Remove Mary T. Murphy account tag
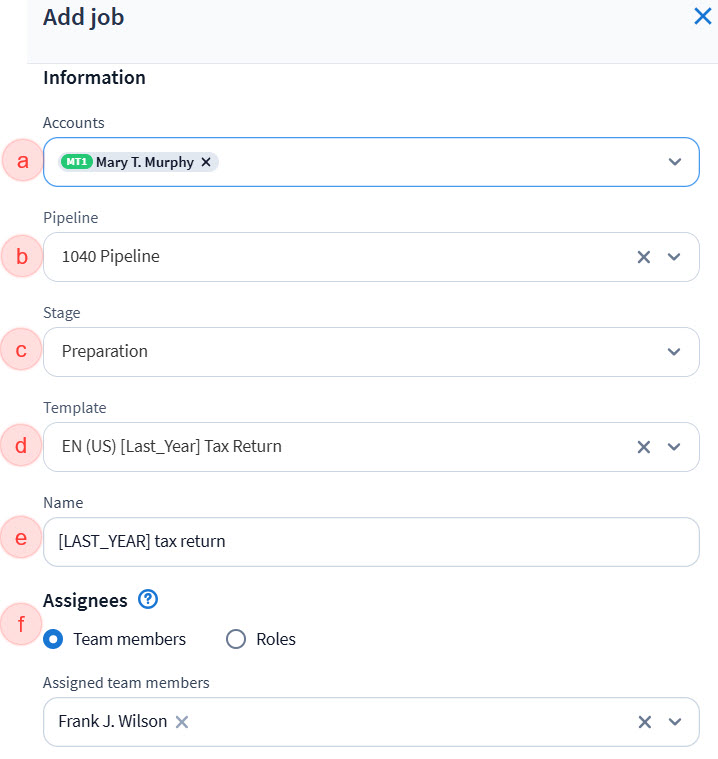Screen dimensions: 718x759 (206, 162)
